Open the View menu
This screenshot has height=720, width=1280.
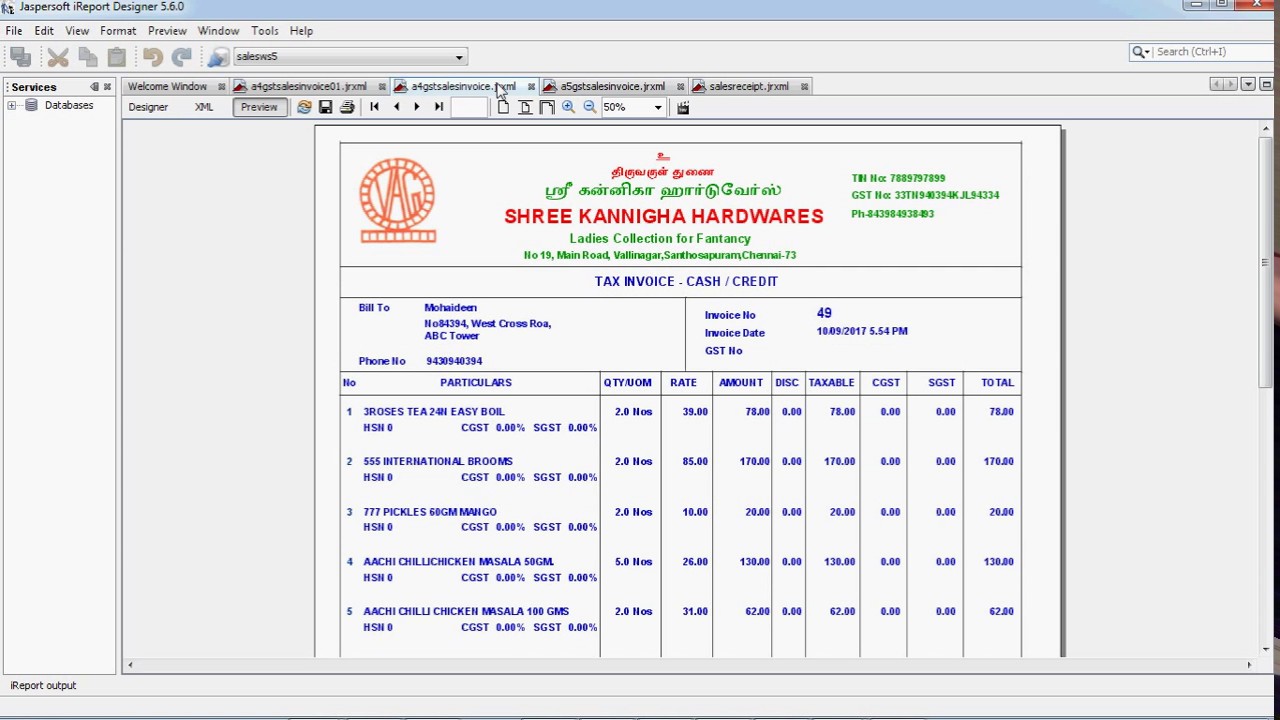coord(77,31)
